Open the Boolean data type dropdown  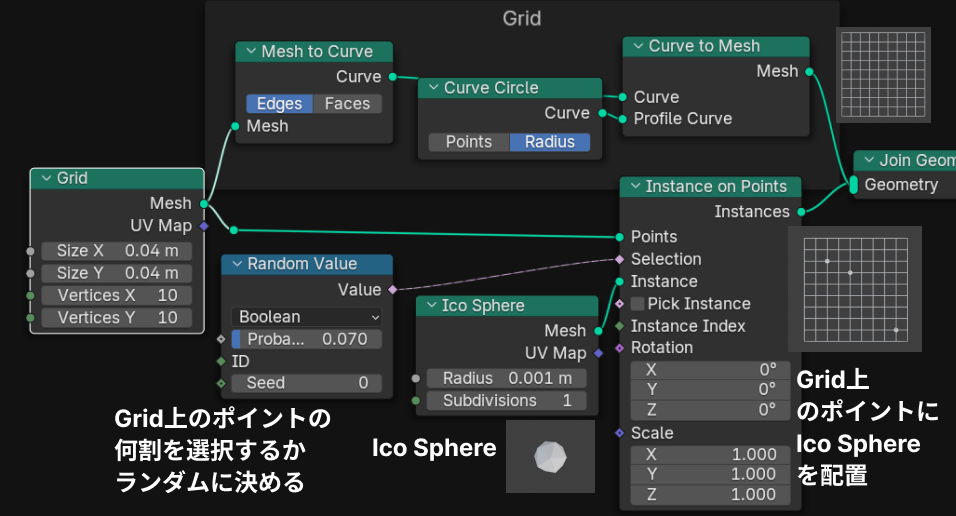pos(306,316)
